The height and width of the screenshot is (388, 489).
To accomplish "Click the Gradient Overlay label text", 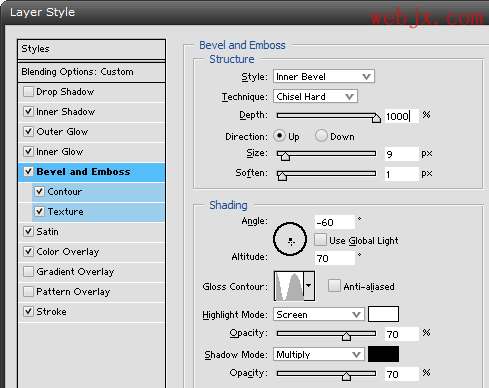I will point(75,272).
